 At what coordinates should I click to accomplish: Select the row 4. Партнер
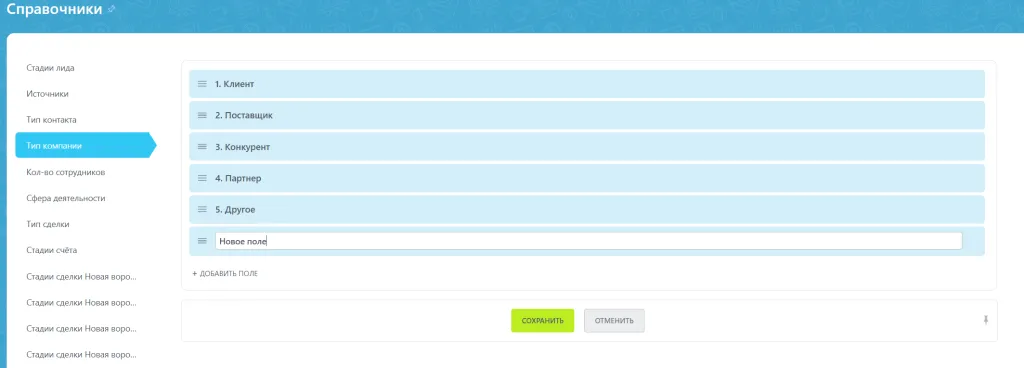click(x=587, y=178)
